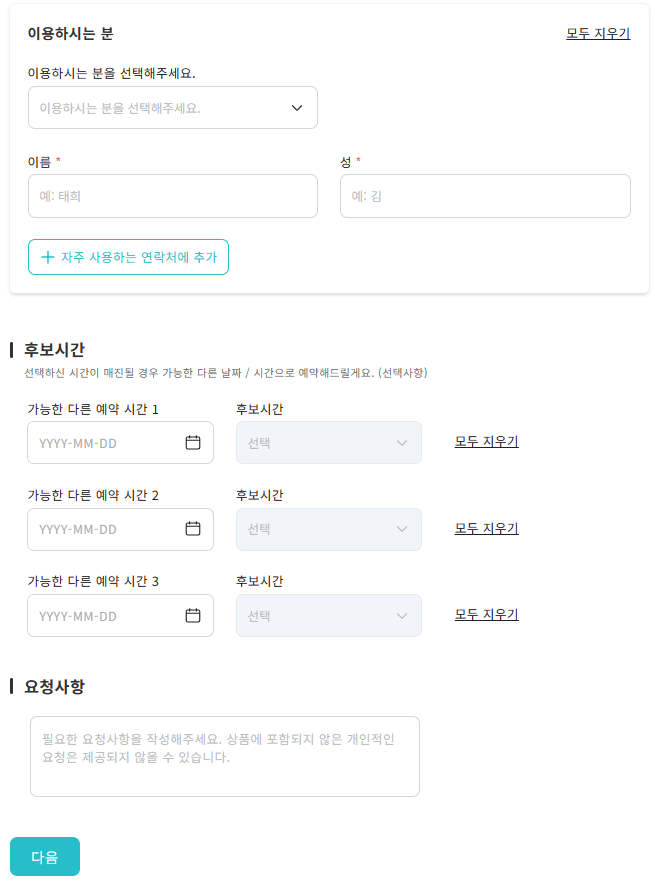
Task: Click inside the 이름 input field
Action: point(172,196)
